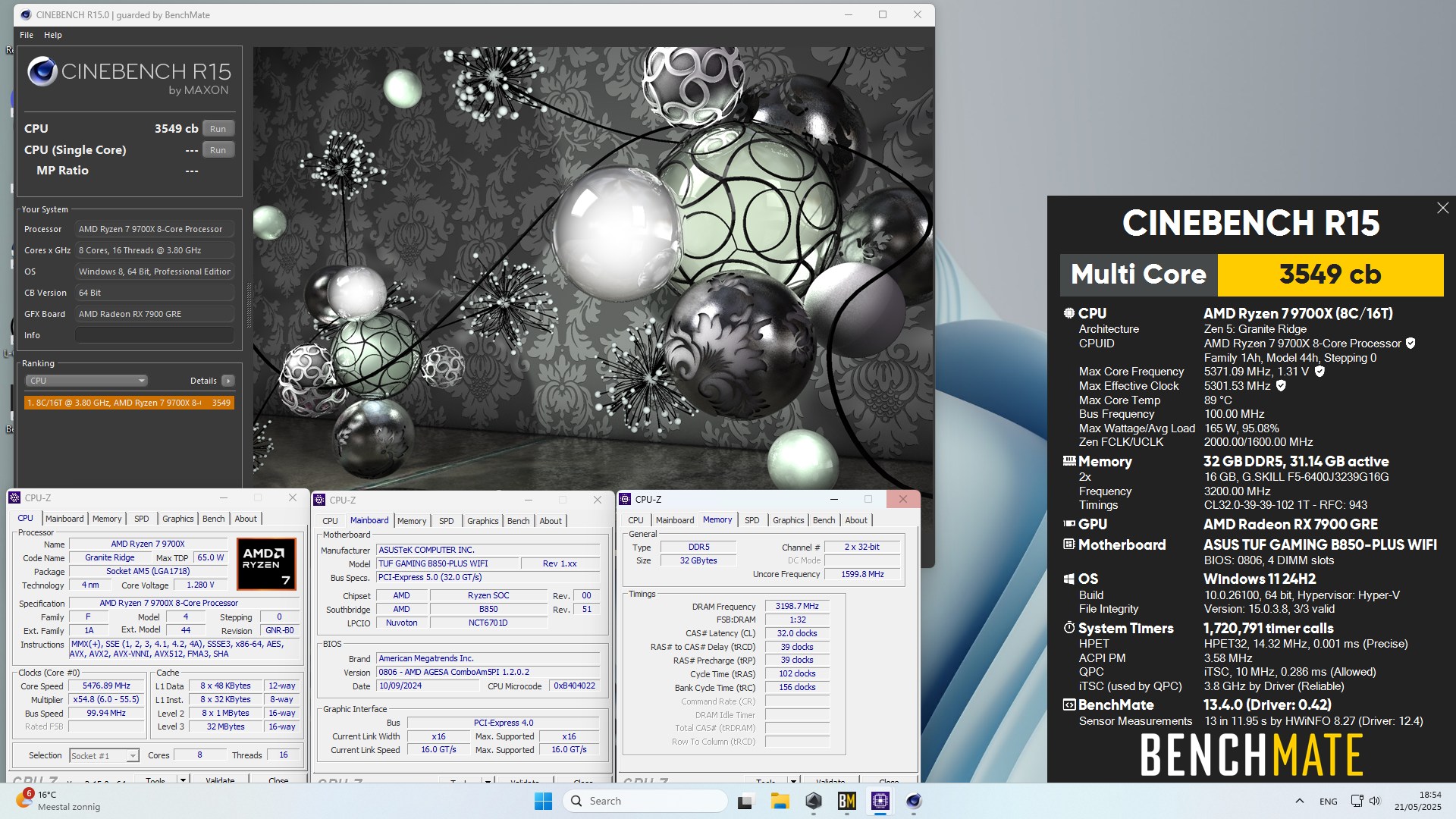The height and width of the screenshot is (819, 1456).
Task: Open the About tab in the CPU-Z Memory window
Action: click(856, 520)
